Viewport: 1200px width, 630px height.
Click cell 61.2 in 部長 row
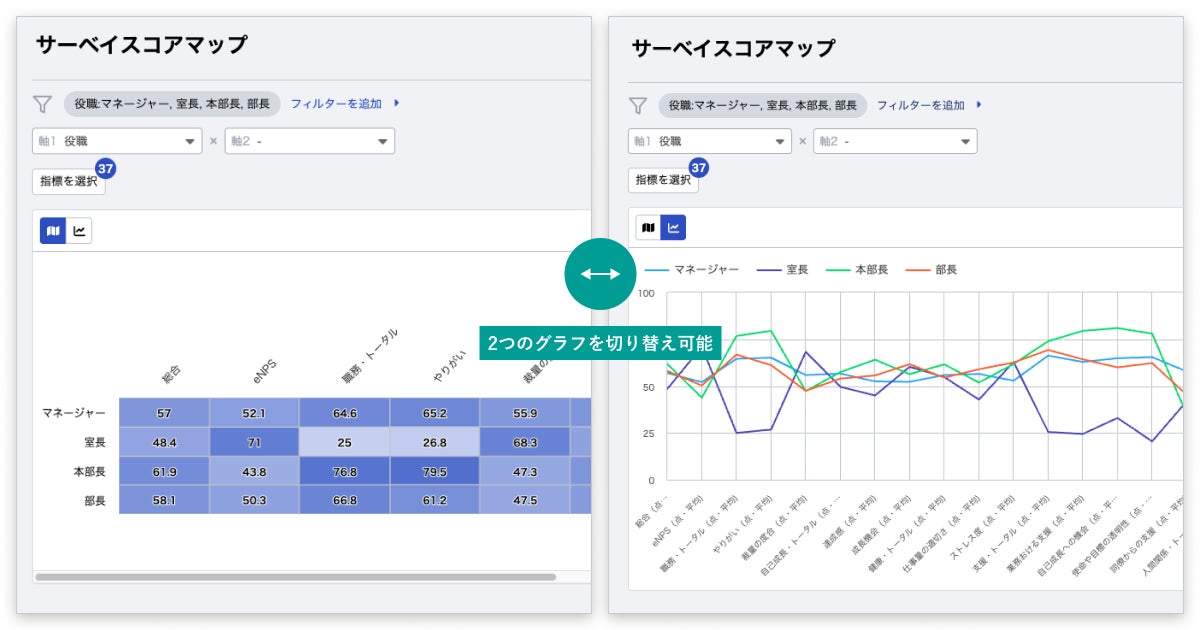point(434,500)
